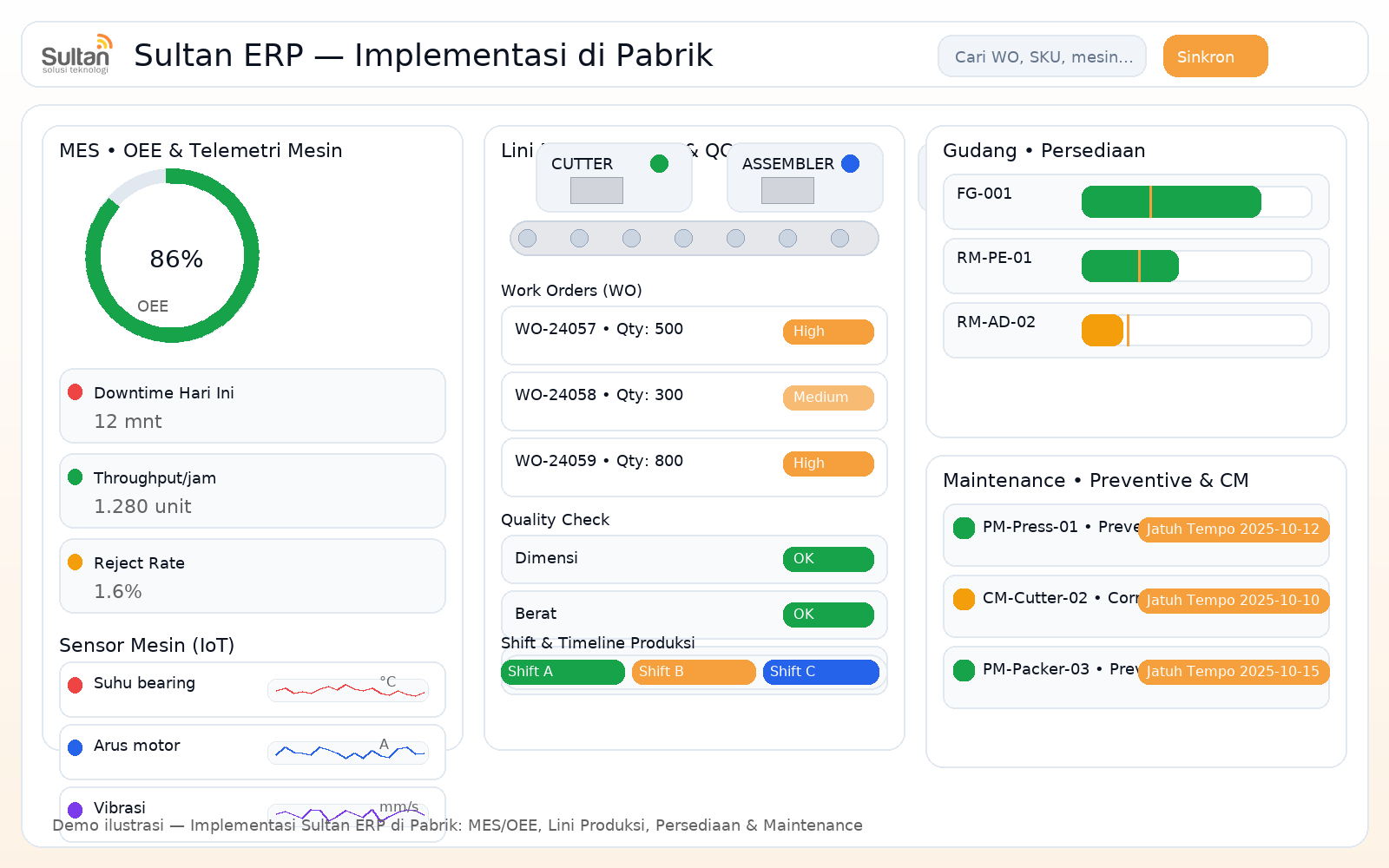The image size is (1389, 868).
Task: Toggle the Berat quality check OK switch
Action: click(x=828, y=615)
